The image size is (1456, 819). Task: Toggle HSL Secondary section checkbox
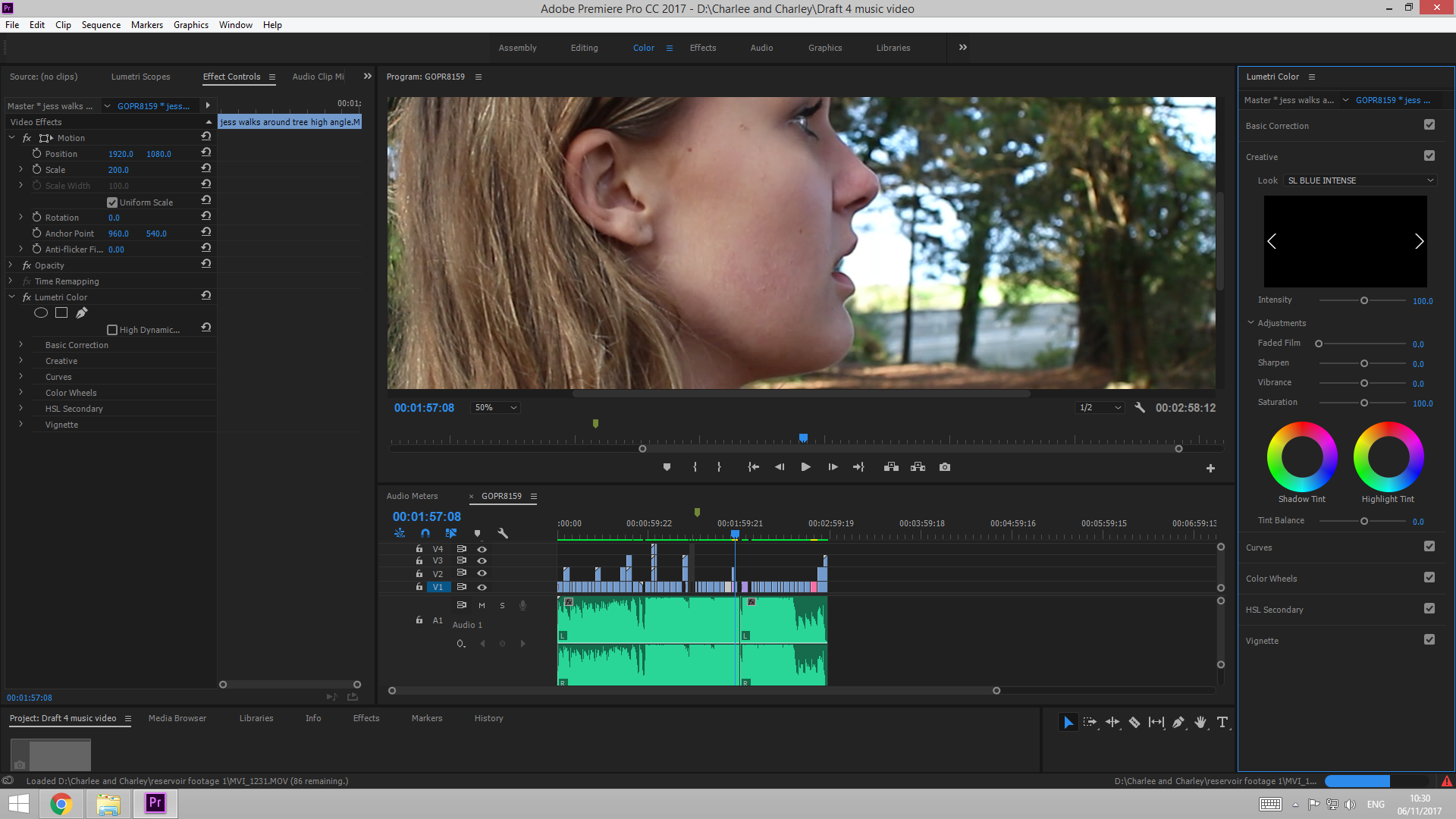click(x=1429, y=609)
